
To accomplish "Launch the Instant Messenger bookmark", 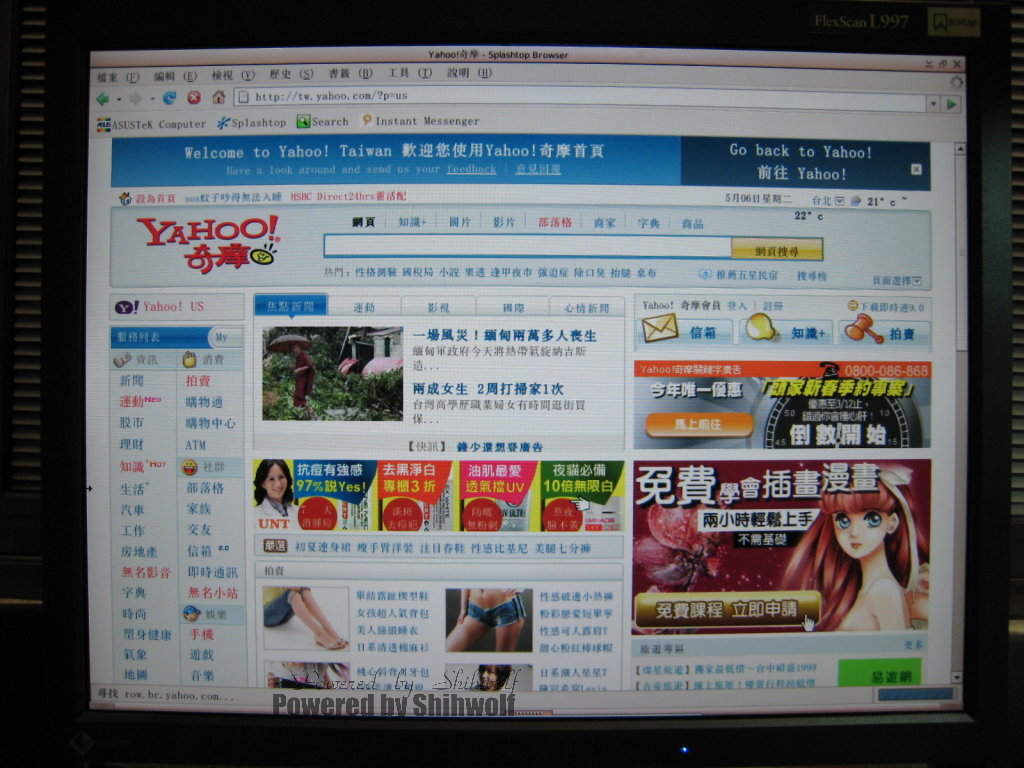I will click(x=421, y=121).
